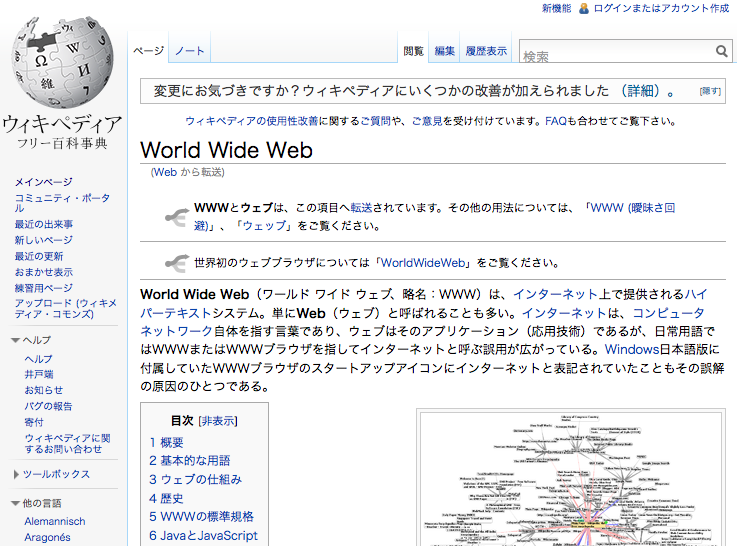The image size is (737, 546).
Task: Open the indented ヘルプ link under help section
Action: pyautogui.click(x=38, y=359)
